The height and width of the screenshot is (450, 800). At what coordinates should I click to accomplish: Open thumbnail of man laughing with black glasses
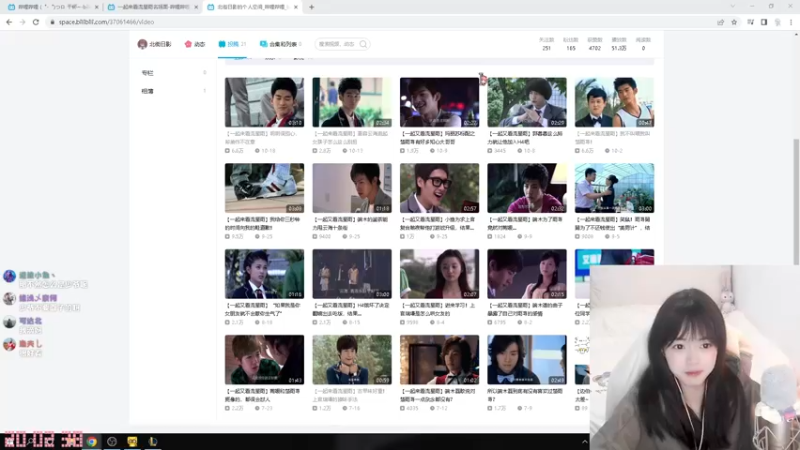coord(439,188)
